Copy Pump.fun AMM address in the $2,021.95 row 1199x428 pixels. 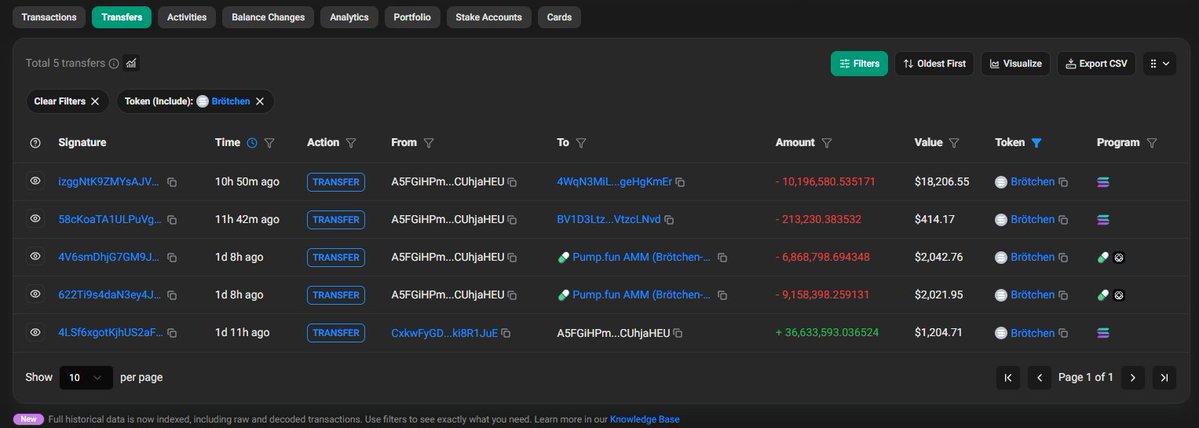[x=722, y=295]
